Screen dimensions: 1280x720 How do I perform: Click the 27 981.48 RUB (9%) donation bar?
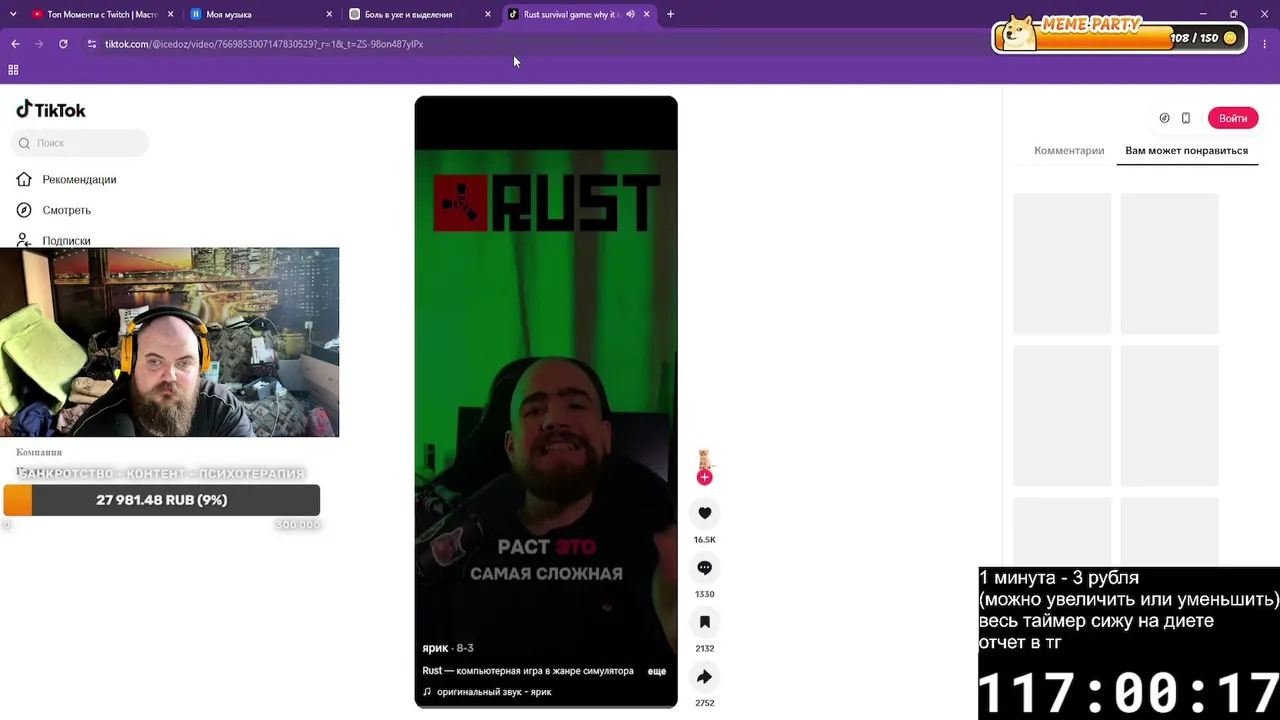(x=162, y=500)
